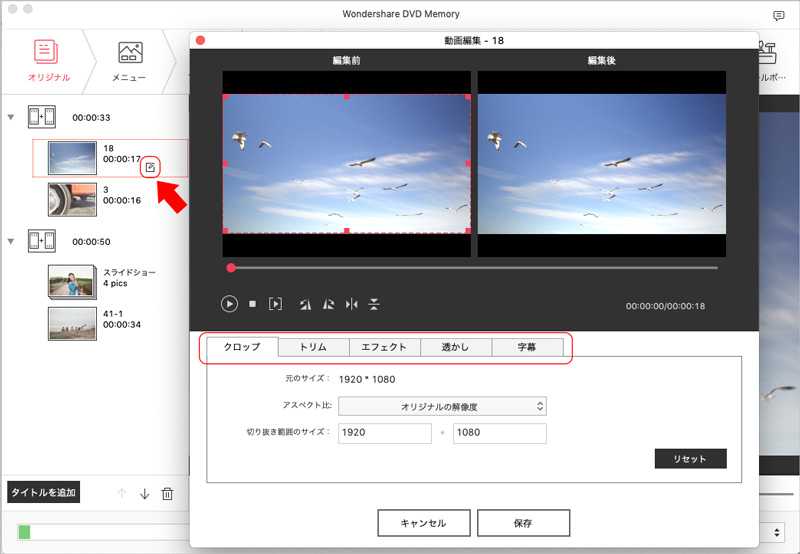Click the crop width field 1920

coord(385,433)
